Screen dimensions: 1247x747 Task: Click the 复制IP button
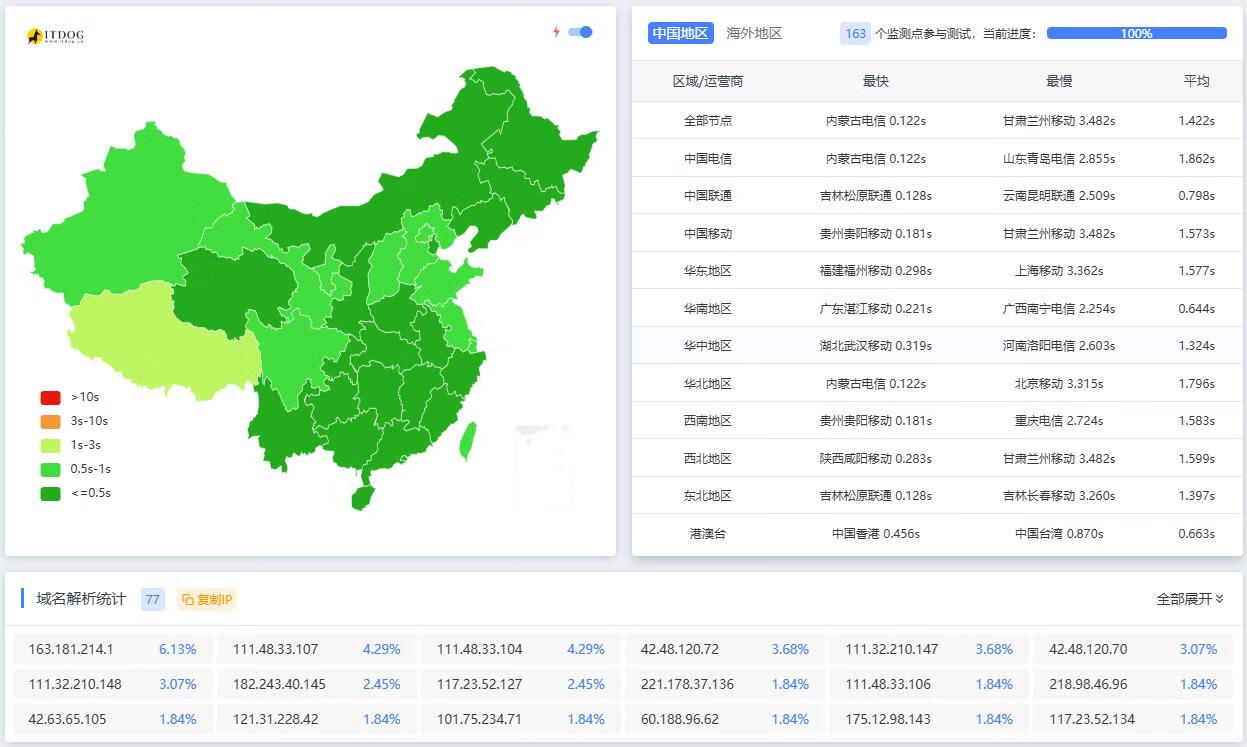[x=207, y=600]
